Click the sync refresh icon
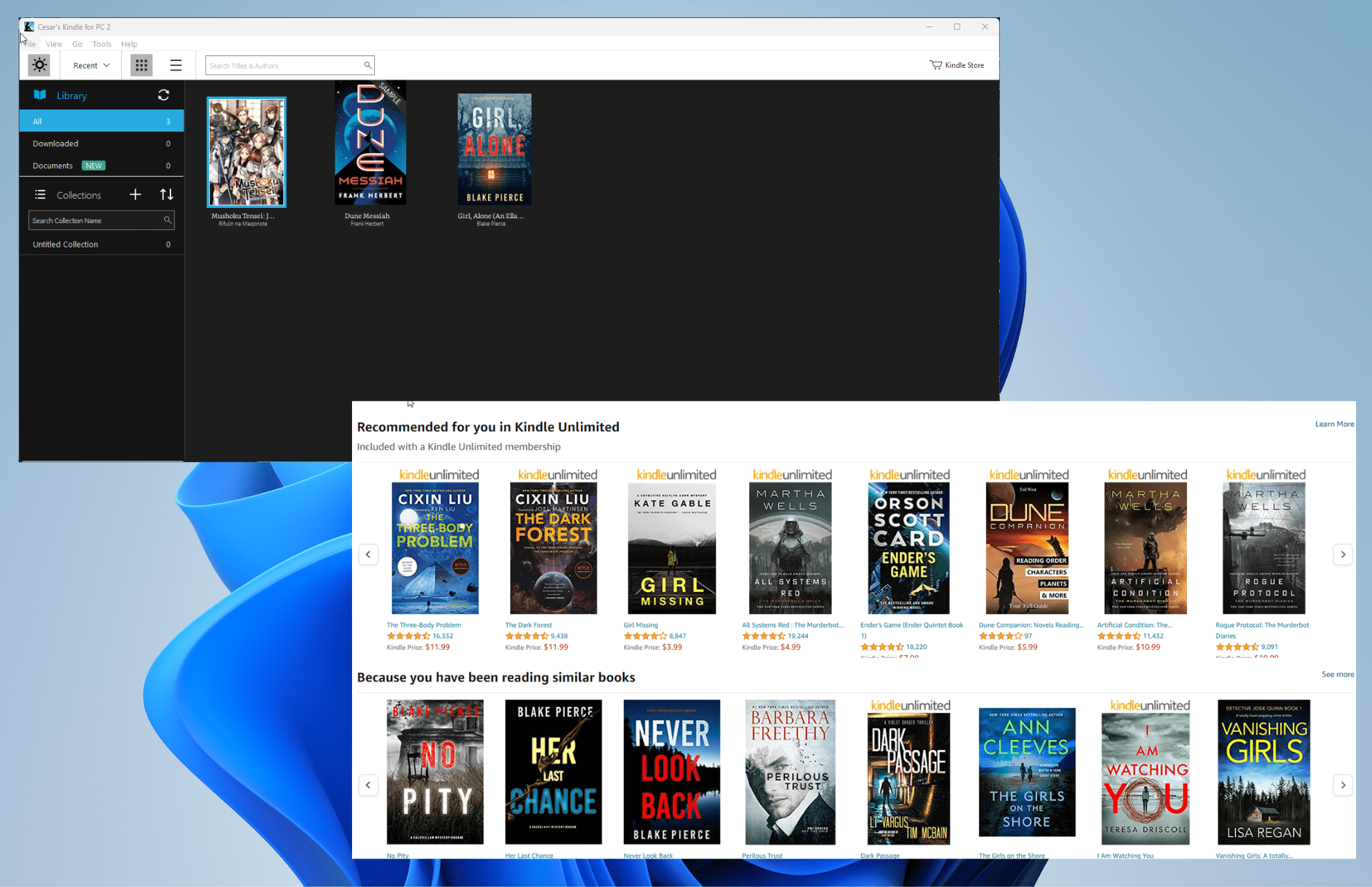 164,95
